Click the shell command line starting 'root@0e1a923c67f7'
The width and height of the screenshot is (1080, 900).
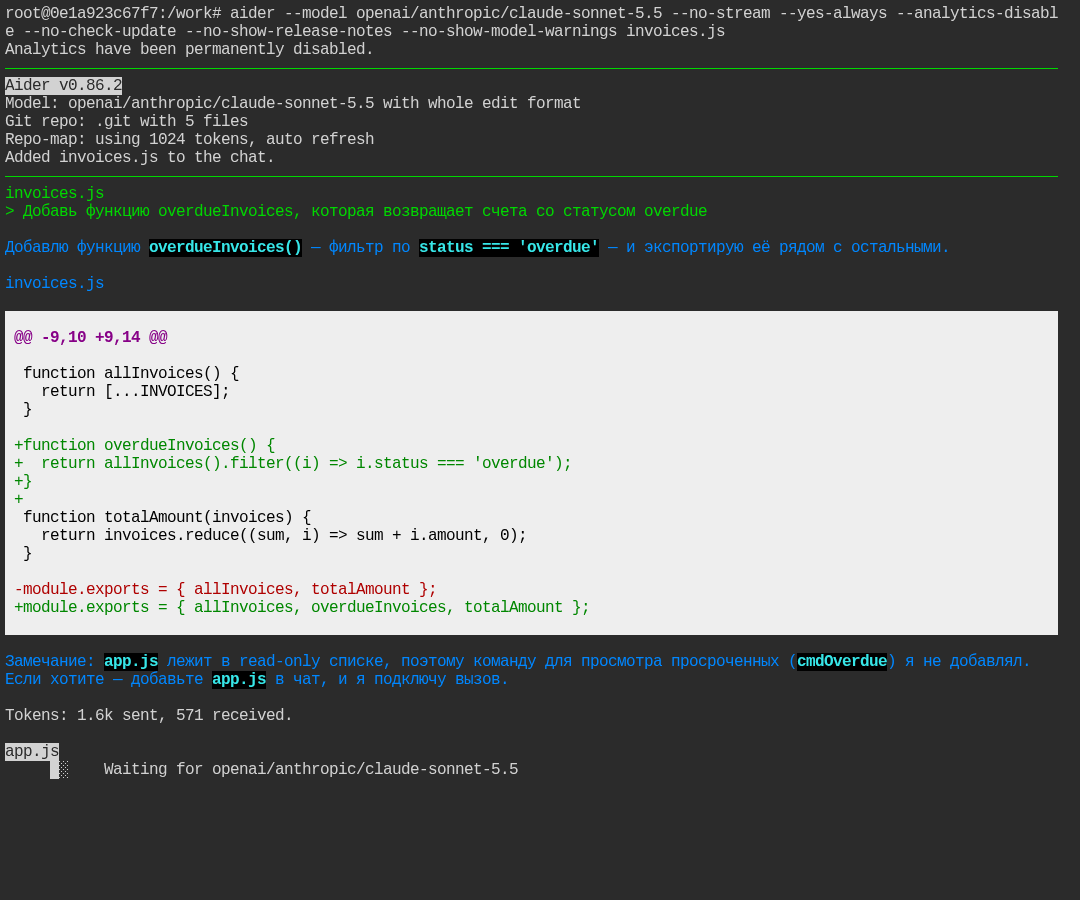(531, 22)
